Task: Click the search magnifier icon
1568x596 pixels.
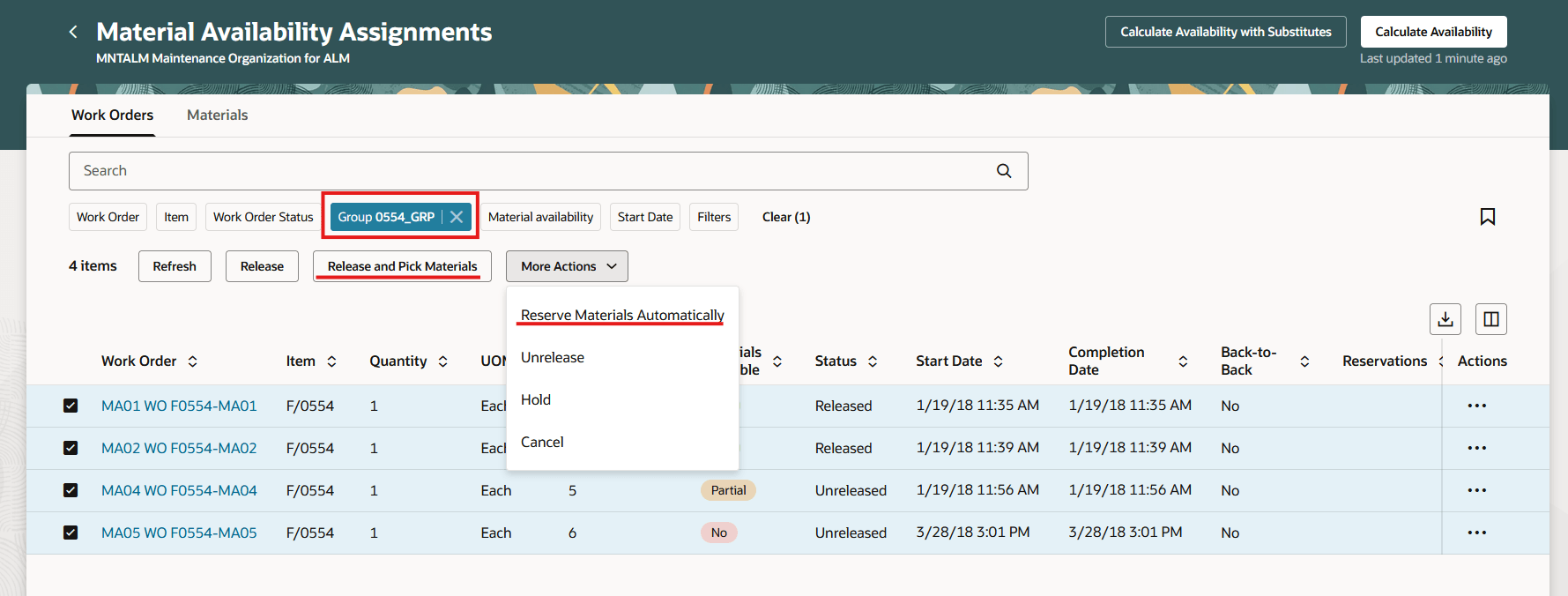Action: tap(1004, 171)
